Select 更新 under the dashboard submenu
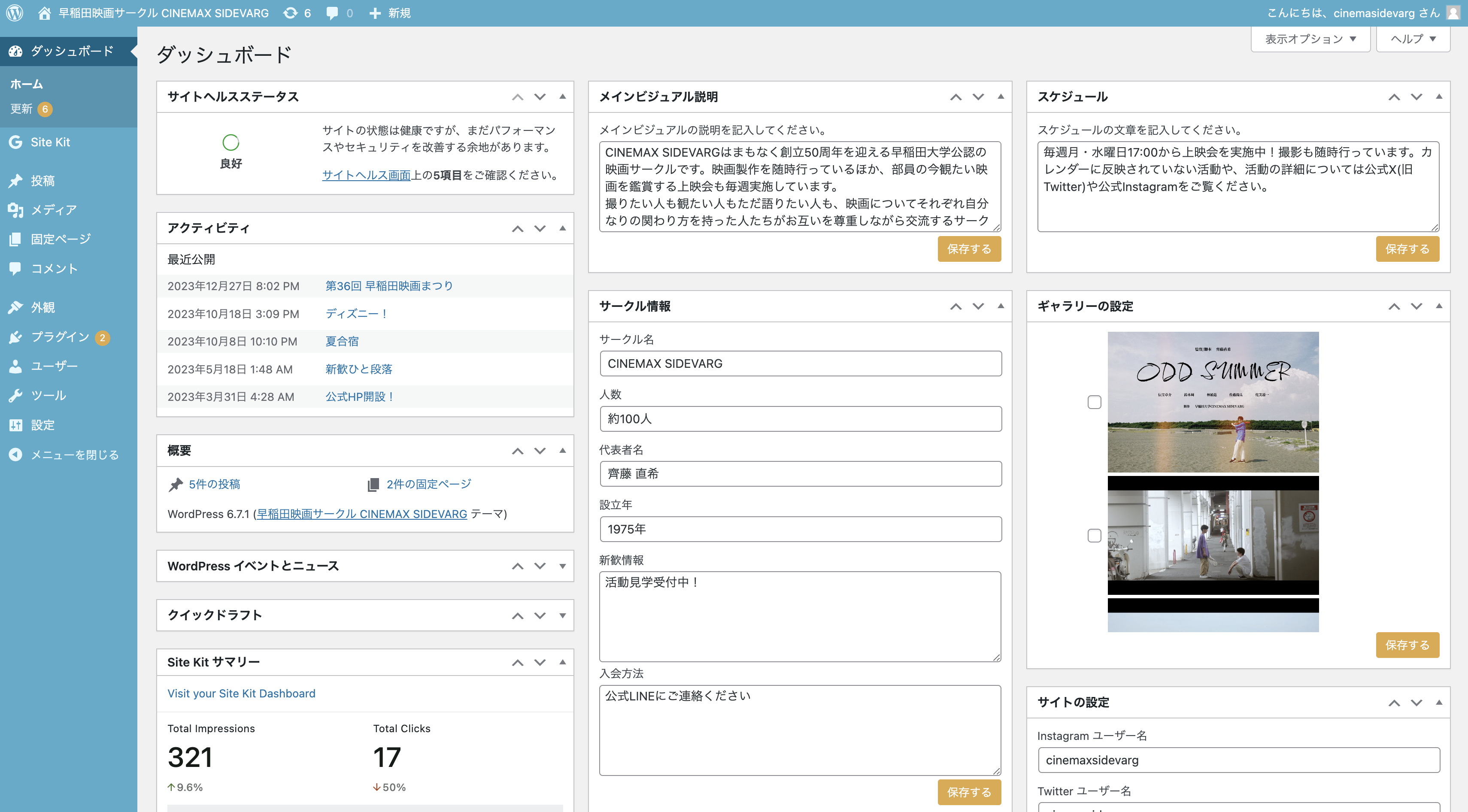1468x812 pixels. 21,109
